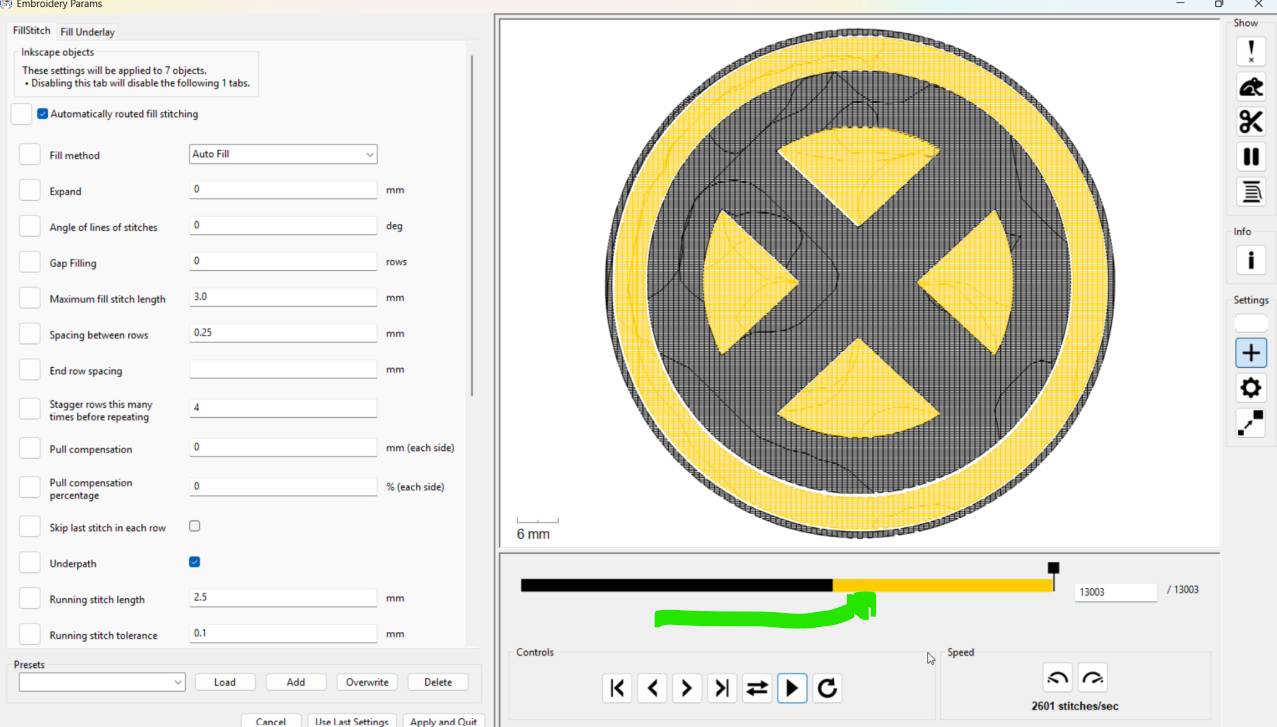Toggle the box left of Expand

pyautogui.click(x=30, y=190)
